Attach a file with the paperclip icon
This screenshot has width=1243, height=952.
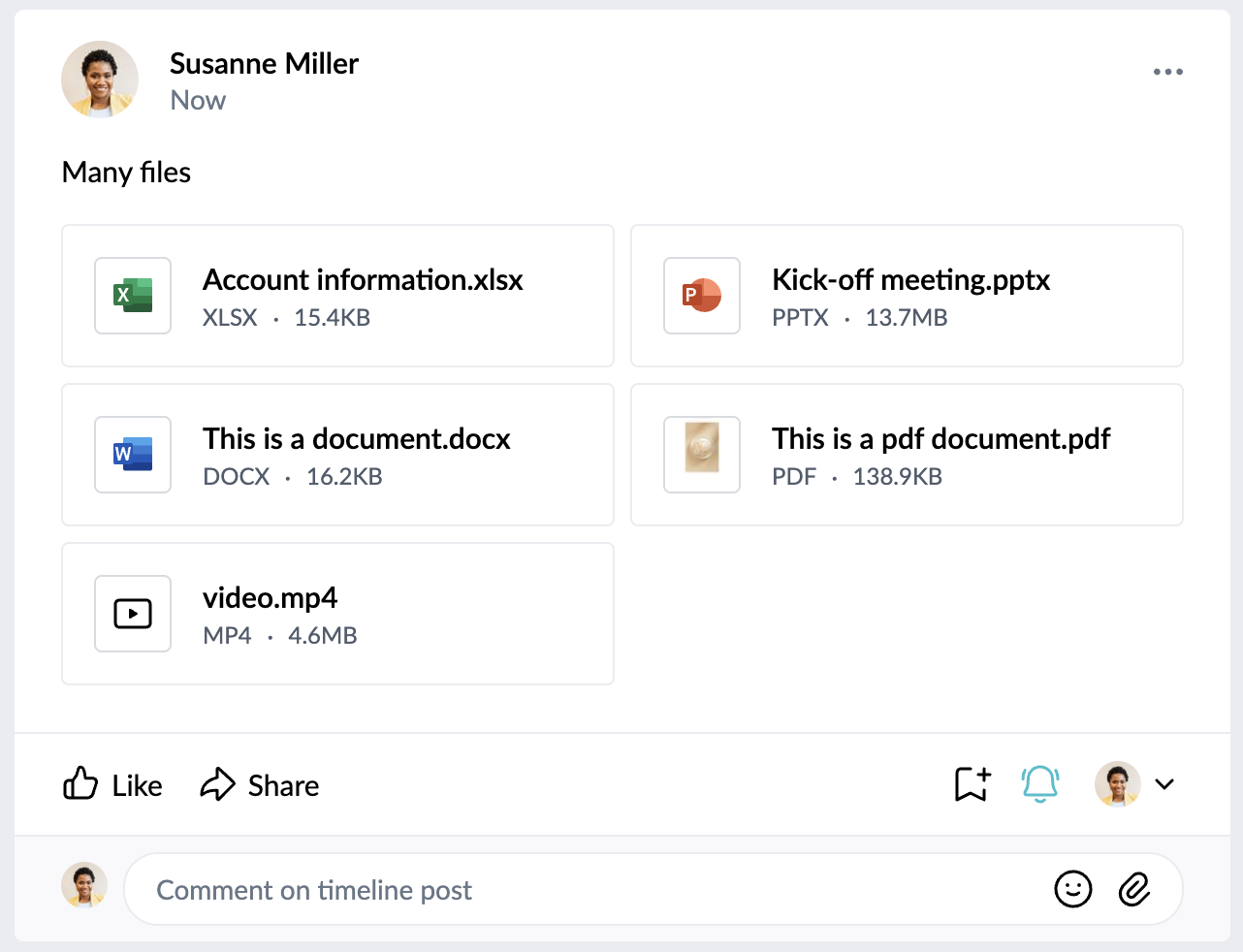pos(1133,889)
